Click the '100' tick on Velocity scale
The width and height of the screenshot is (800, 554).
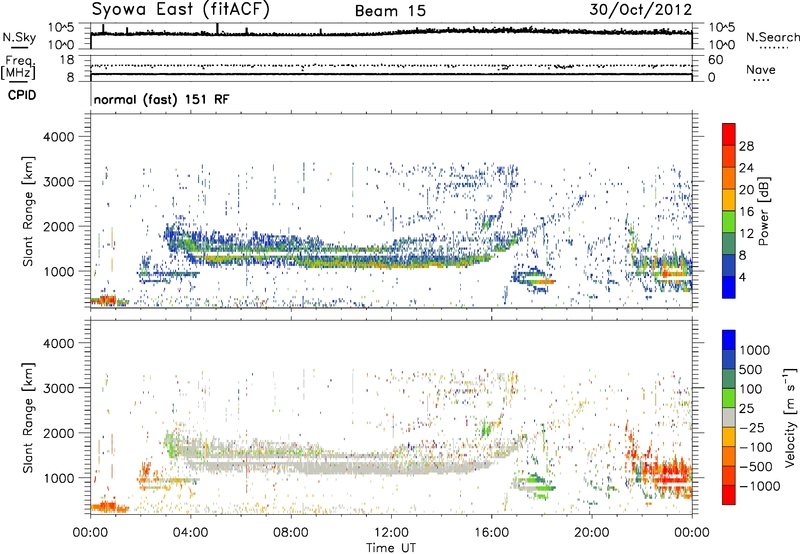751,389
